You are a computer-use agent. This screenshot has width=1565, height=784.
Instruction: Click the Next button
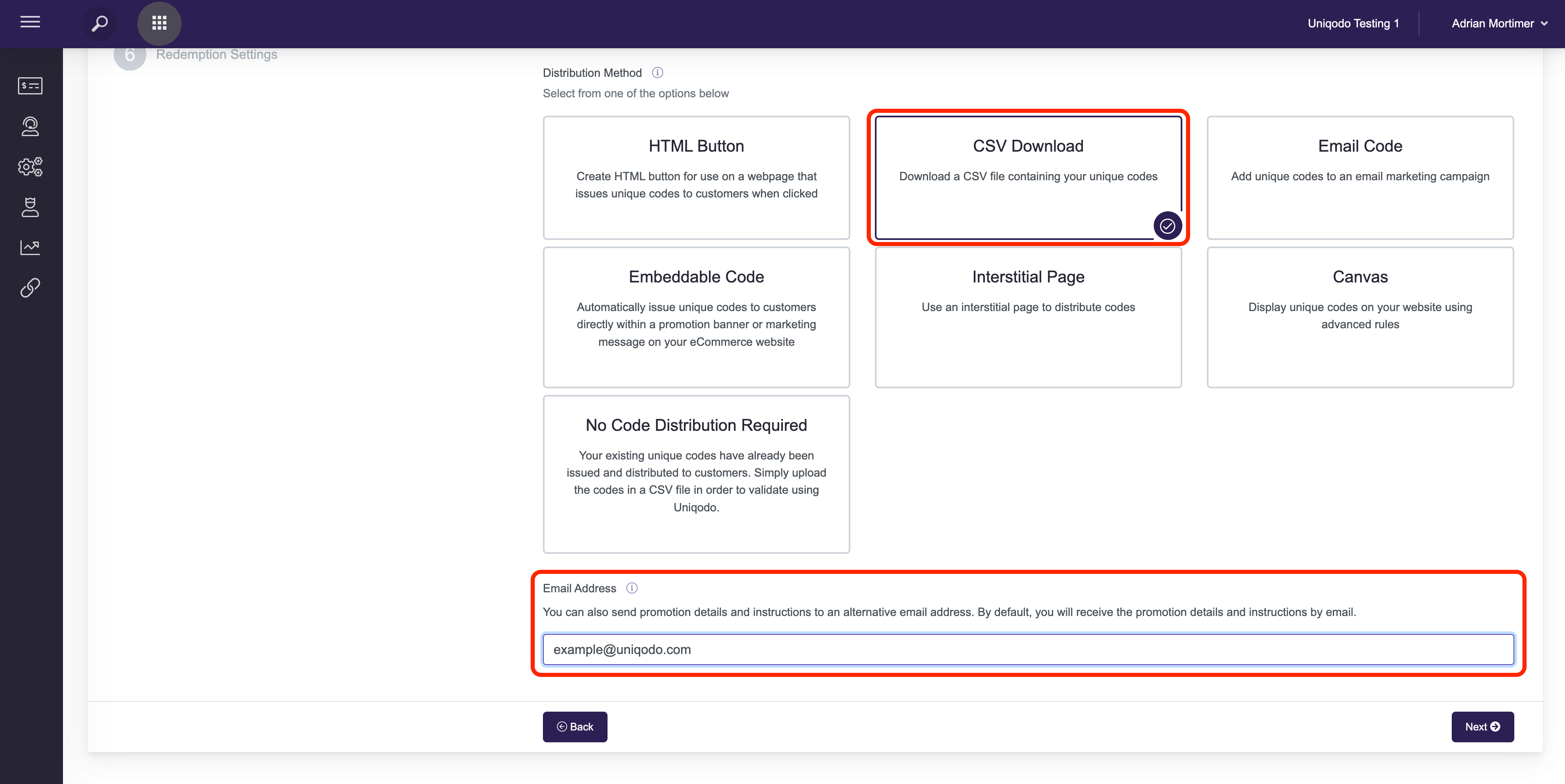(1482, 726)
